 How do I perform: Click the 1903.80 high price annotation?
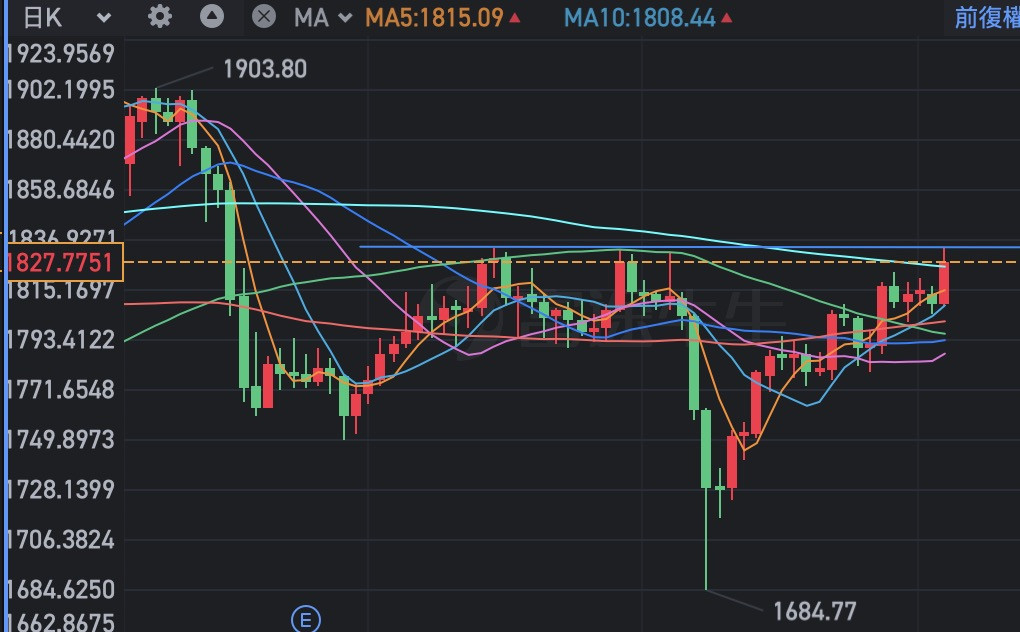pos(265,69)
